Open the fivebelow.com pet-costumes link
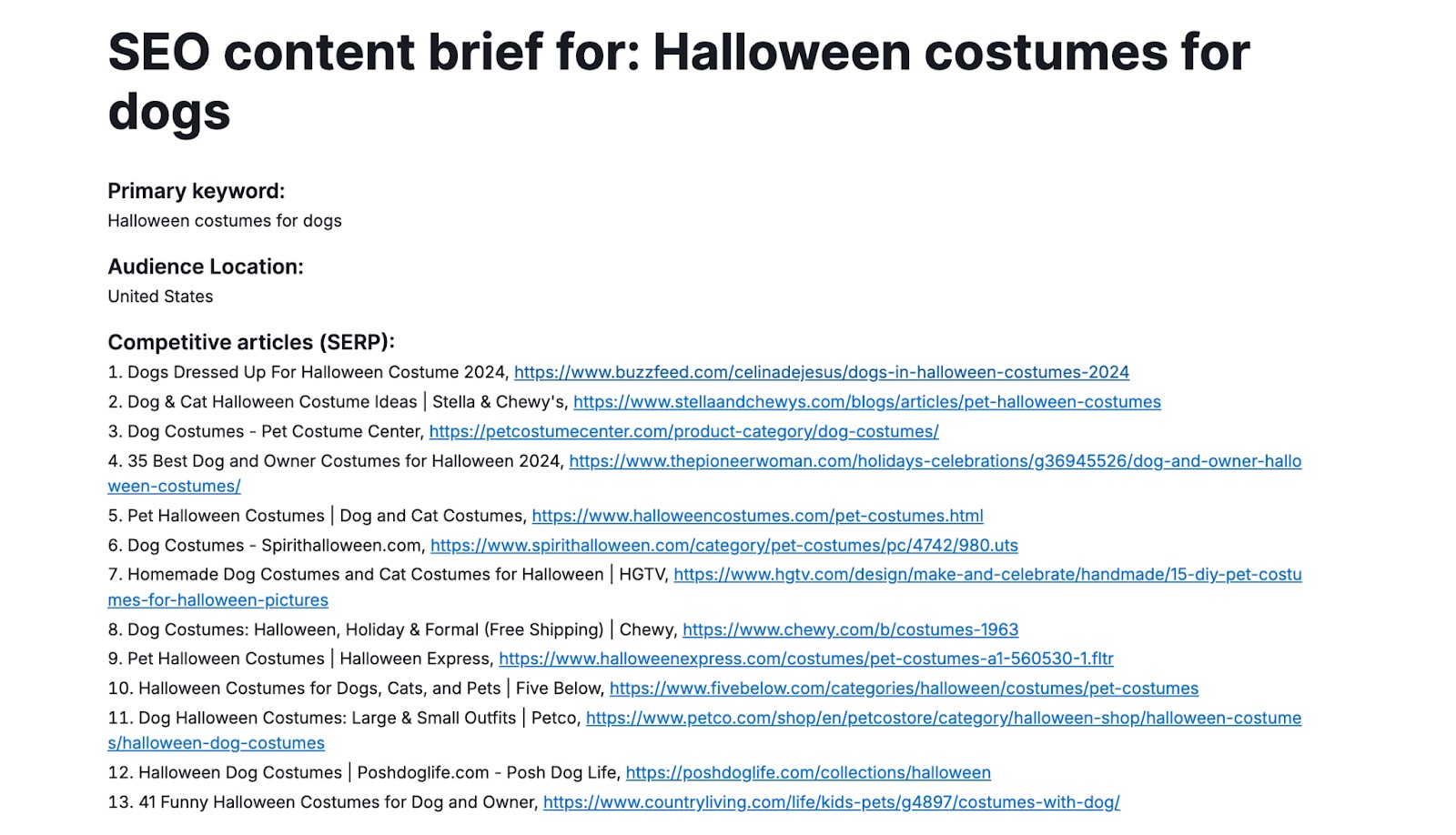This screenshot has width=1456, height=835. point(904,689)
